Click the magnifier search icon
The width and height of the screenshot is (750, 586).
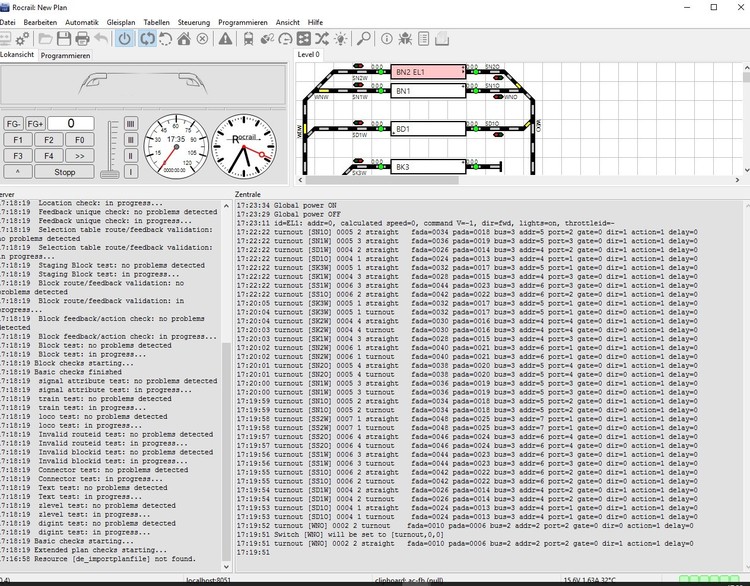tap(364, 39)
